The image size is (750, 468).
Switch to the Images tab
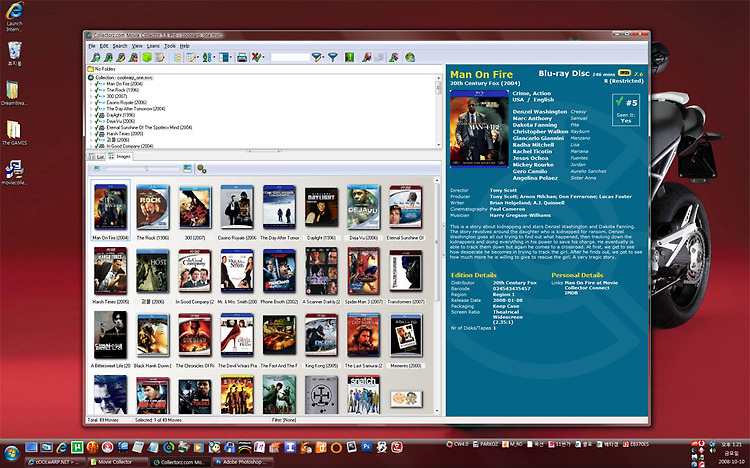coord(120,156)
